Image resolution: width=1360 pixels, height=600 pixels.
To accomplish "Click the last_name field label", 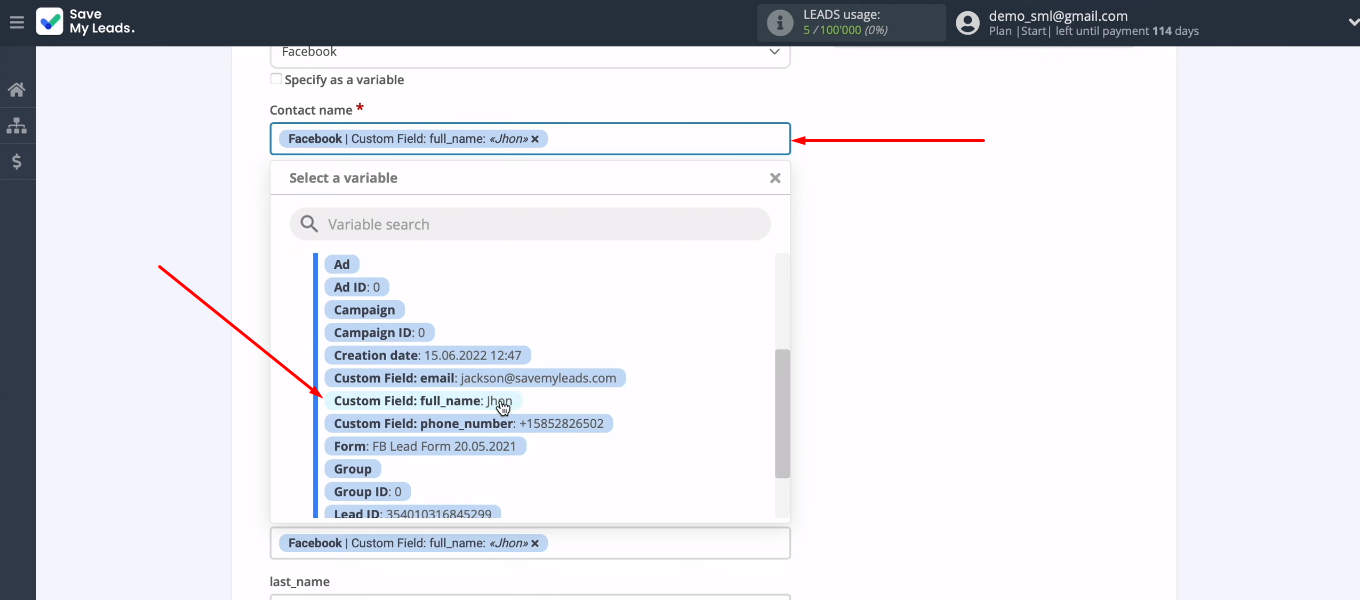I will pyautogui.click(x=299, y=581).
